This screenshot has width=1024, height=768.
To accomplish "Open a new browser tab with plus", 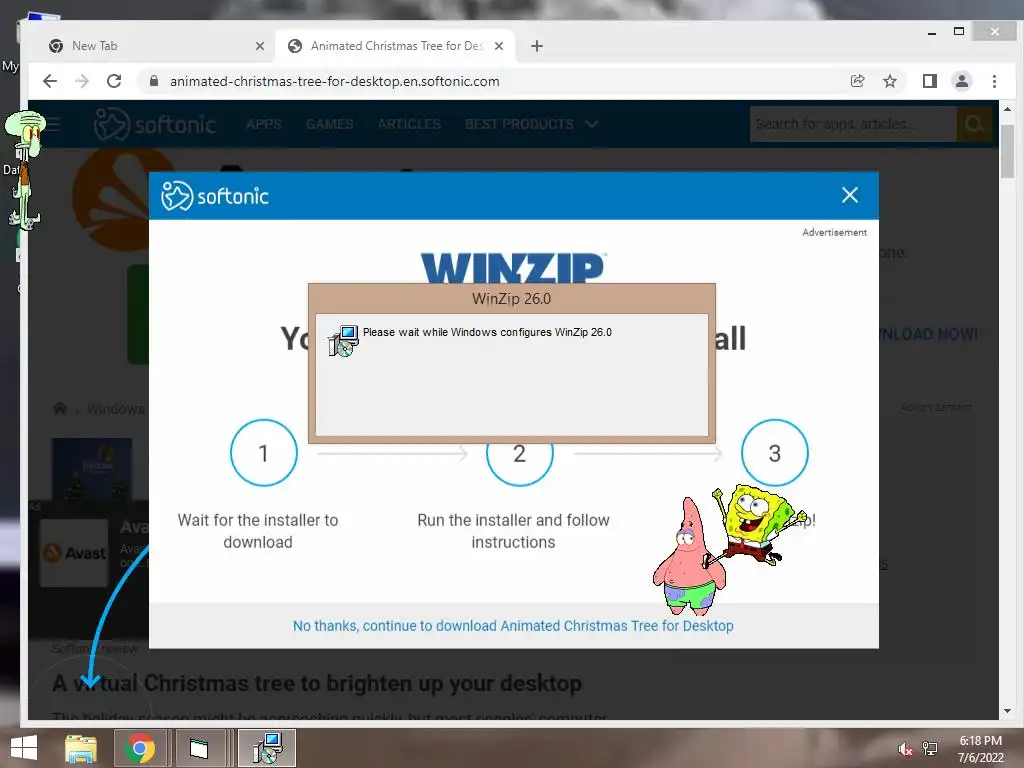I will (x=537, y=46).
